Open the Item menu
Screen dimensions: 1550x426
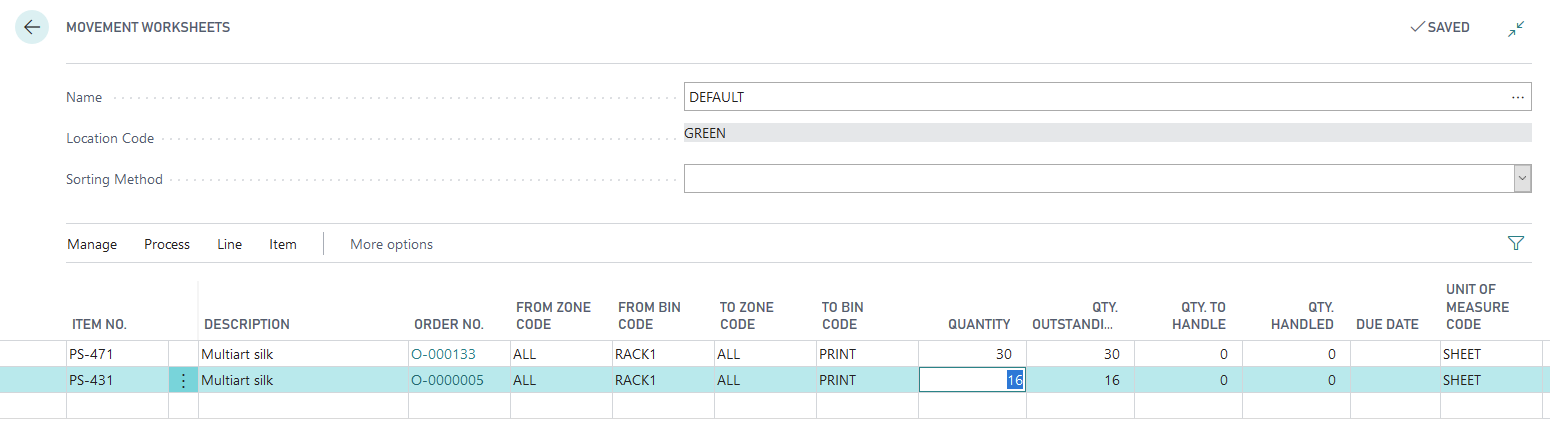tap(283, 244)
